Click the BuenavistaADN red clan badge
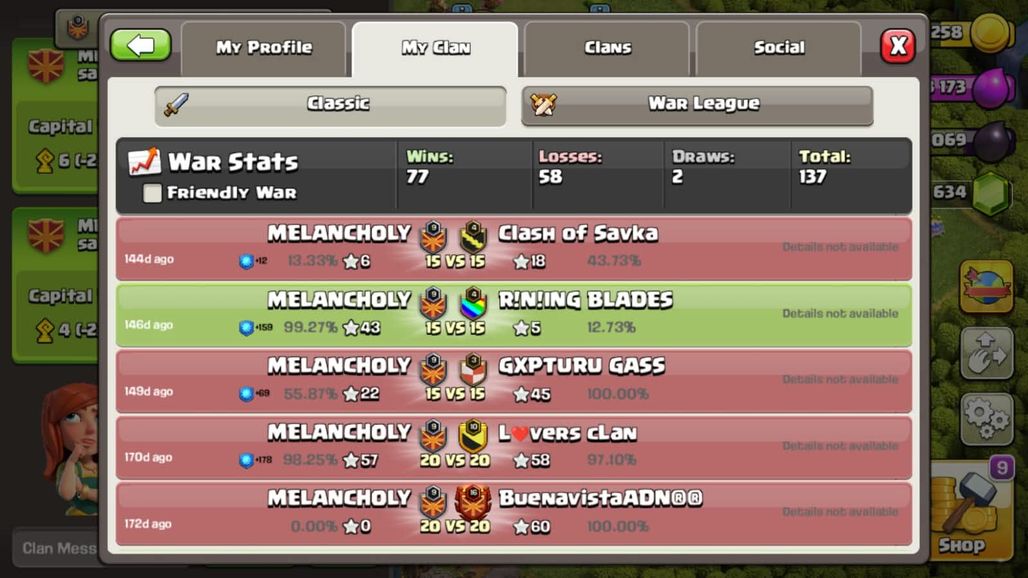This screenshot has height=578, width=1028. (473, 501)
